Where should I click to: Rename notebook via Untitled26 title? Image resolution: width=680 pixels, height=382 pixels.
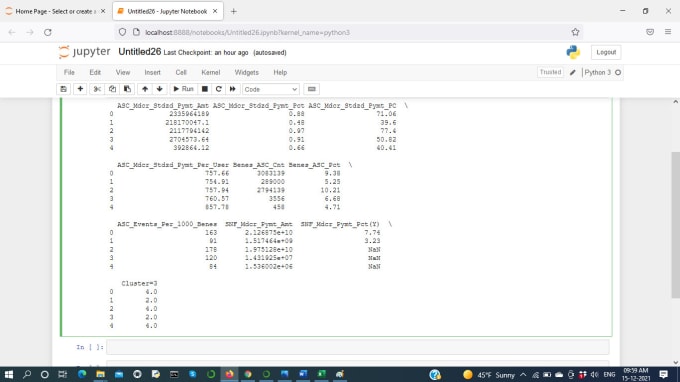click(140, 52)
